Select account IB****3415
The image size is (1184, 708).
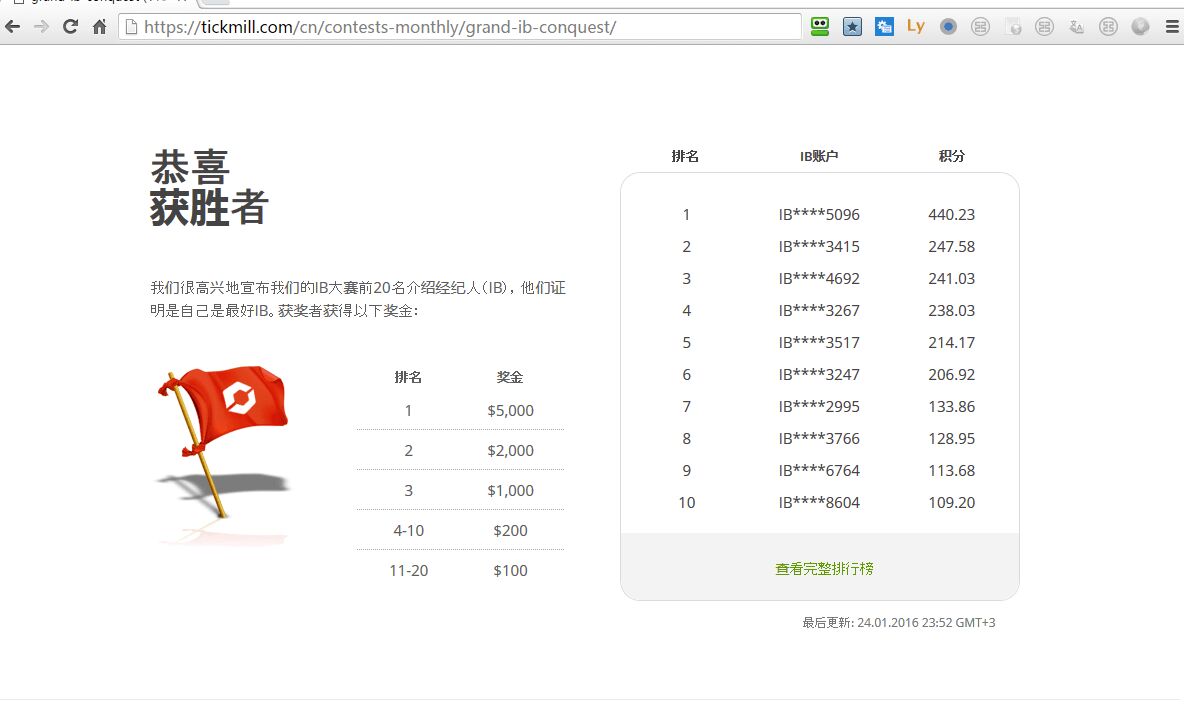(819, 246)
